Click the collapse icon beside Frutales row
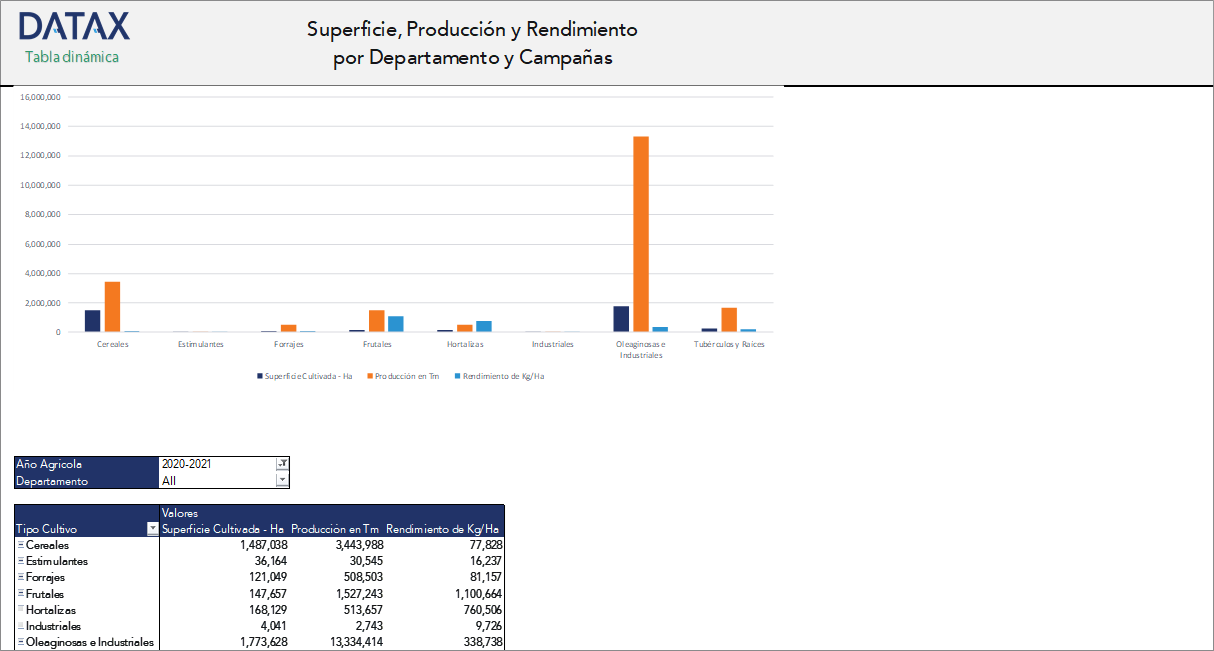 (x=19, y=593)
